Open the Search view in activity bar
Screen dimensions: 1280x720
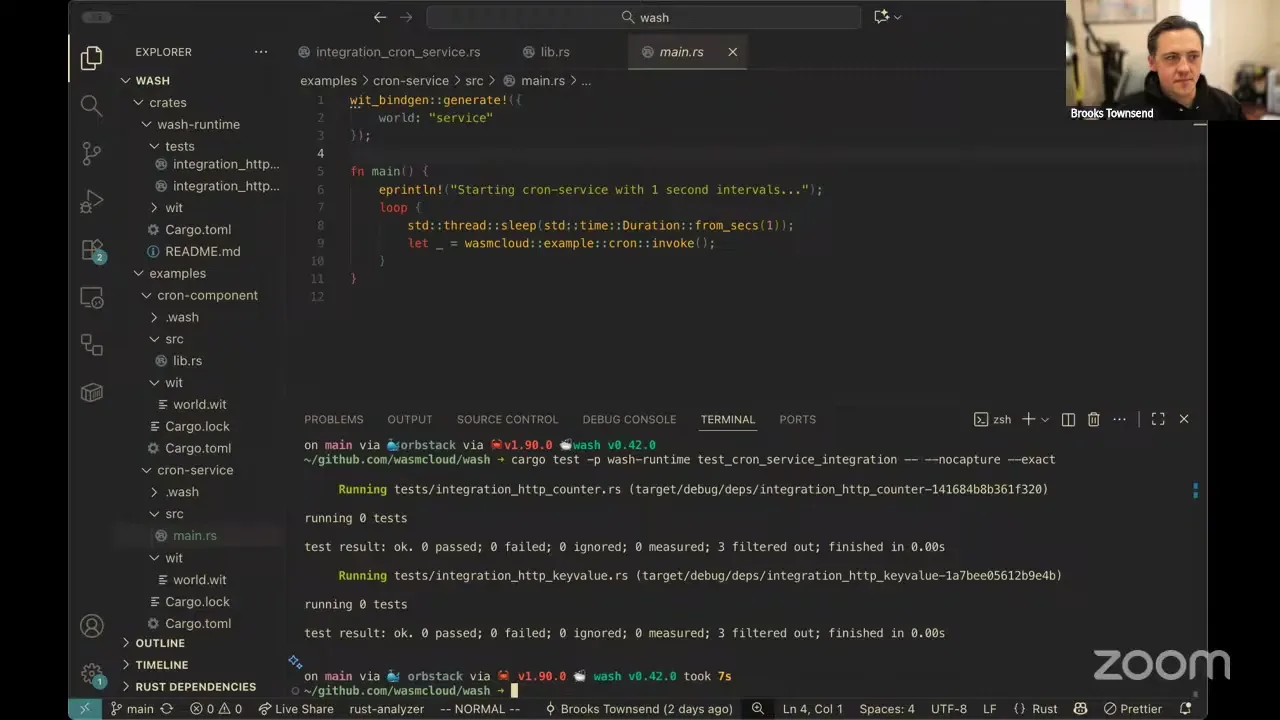91,105
